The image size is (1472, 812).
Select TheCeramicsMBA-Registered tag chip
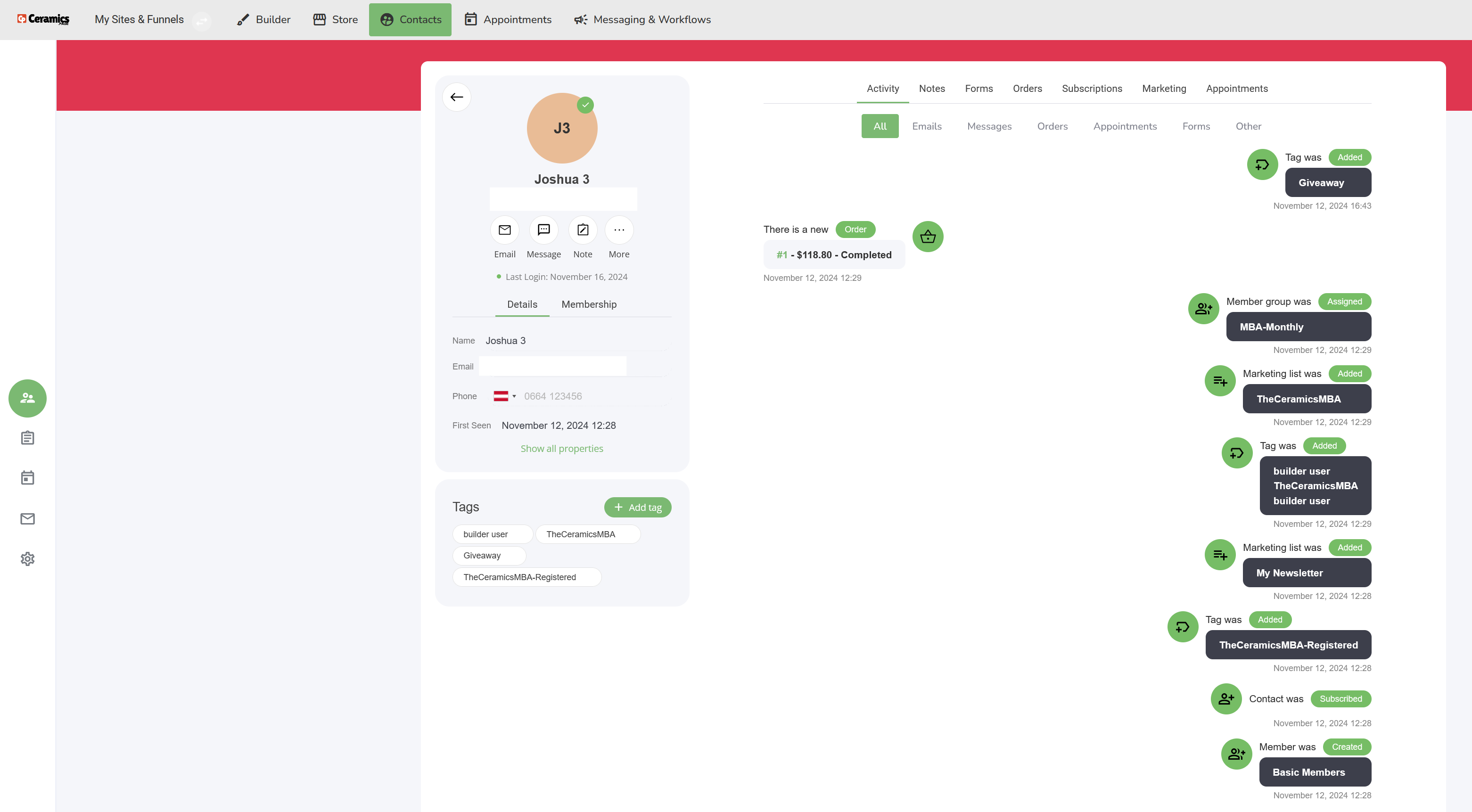tap(527, 577)
